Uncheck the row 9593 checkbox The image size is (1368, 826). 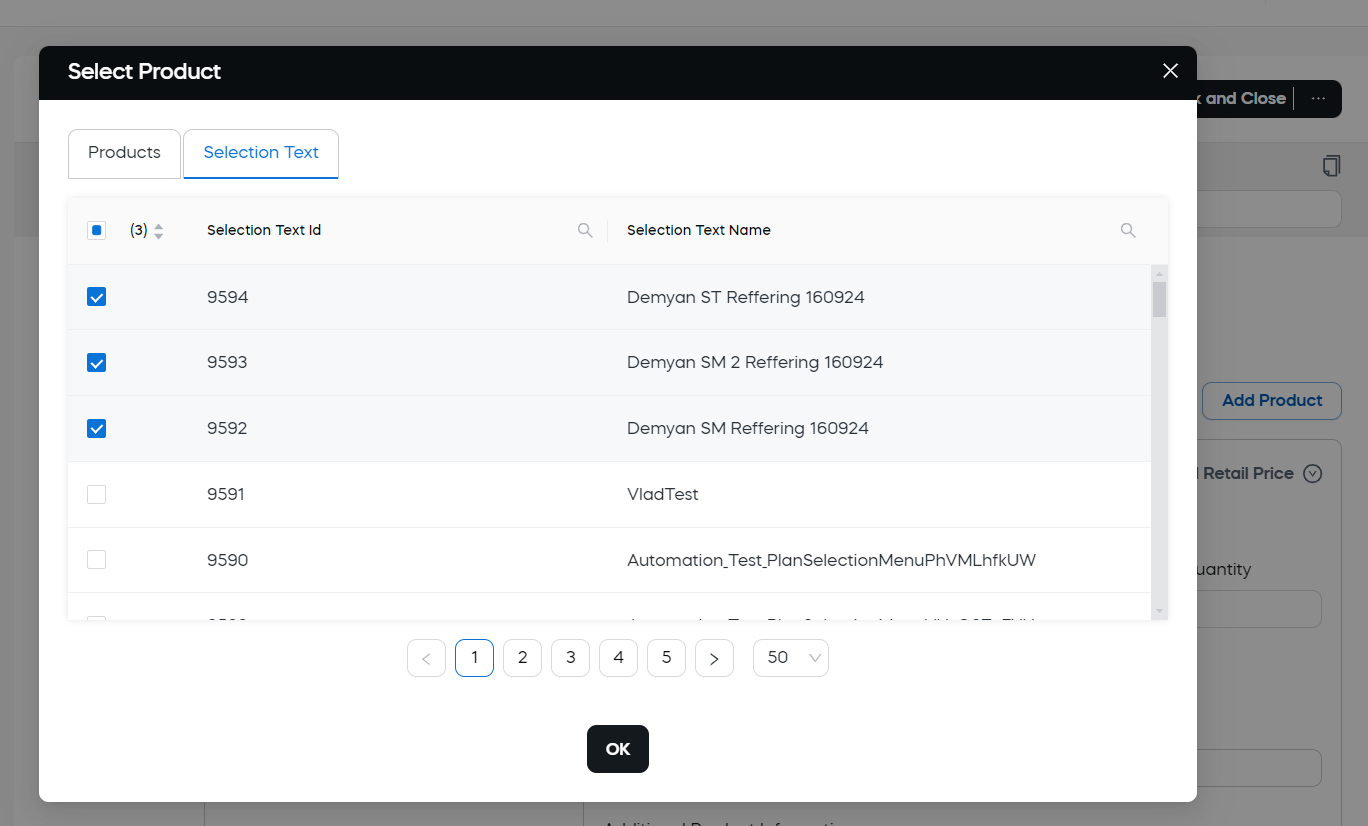tap(96, 363)
